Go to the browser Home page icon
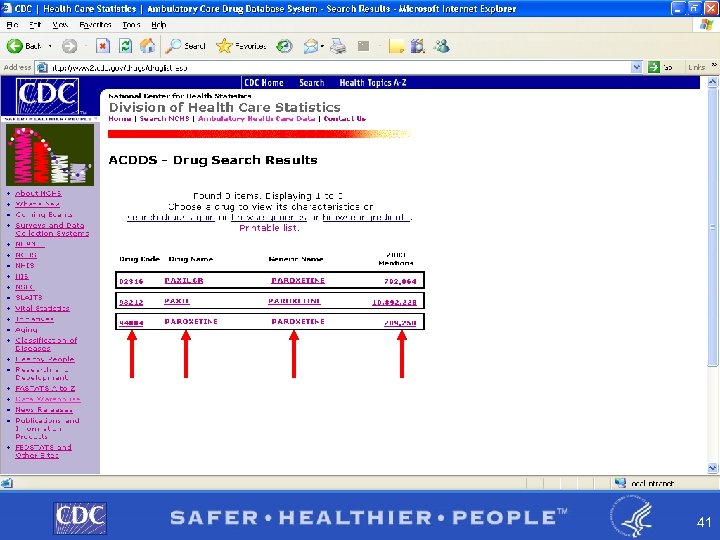The height and width of the screenshot is (540, 720). click(147, 46)
